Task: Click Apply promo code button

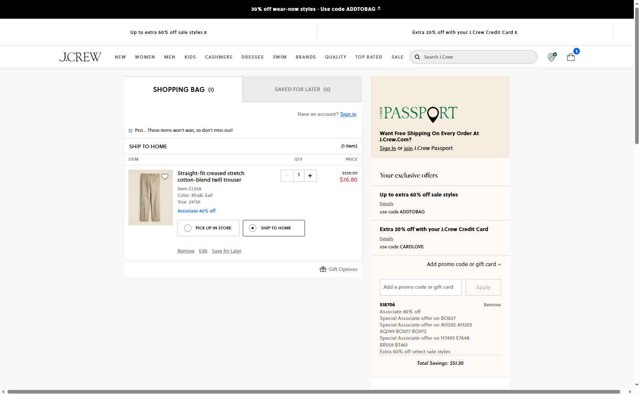Action: [483, 287]
